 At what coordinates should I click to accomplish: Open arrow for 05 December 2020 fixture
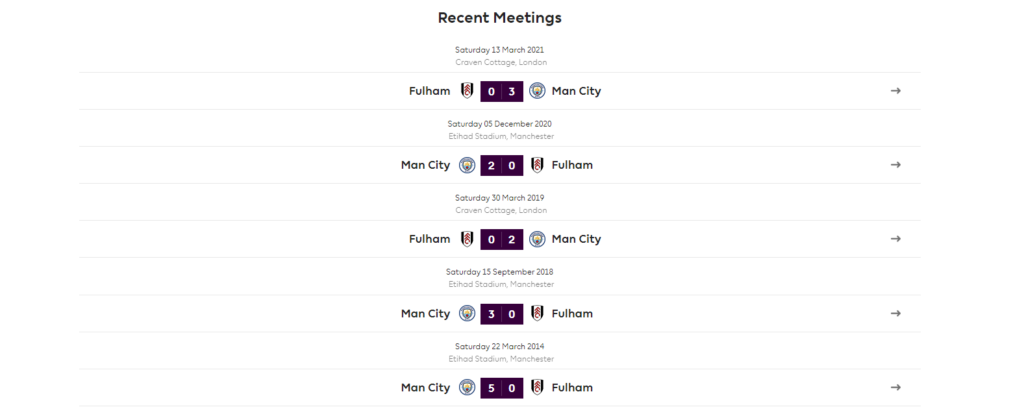[x=896, y=165]
